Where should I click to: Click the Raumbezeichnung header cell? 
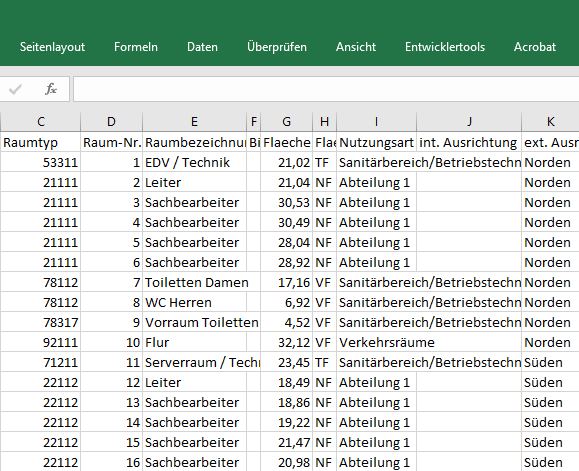click(x=195, y=142)
